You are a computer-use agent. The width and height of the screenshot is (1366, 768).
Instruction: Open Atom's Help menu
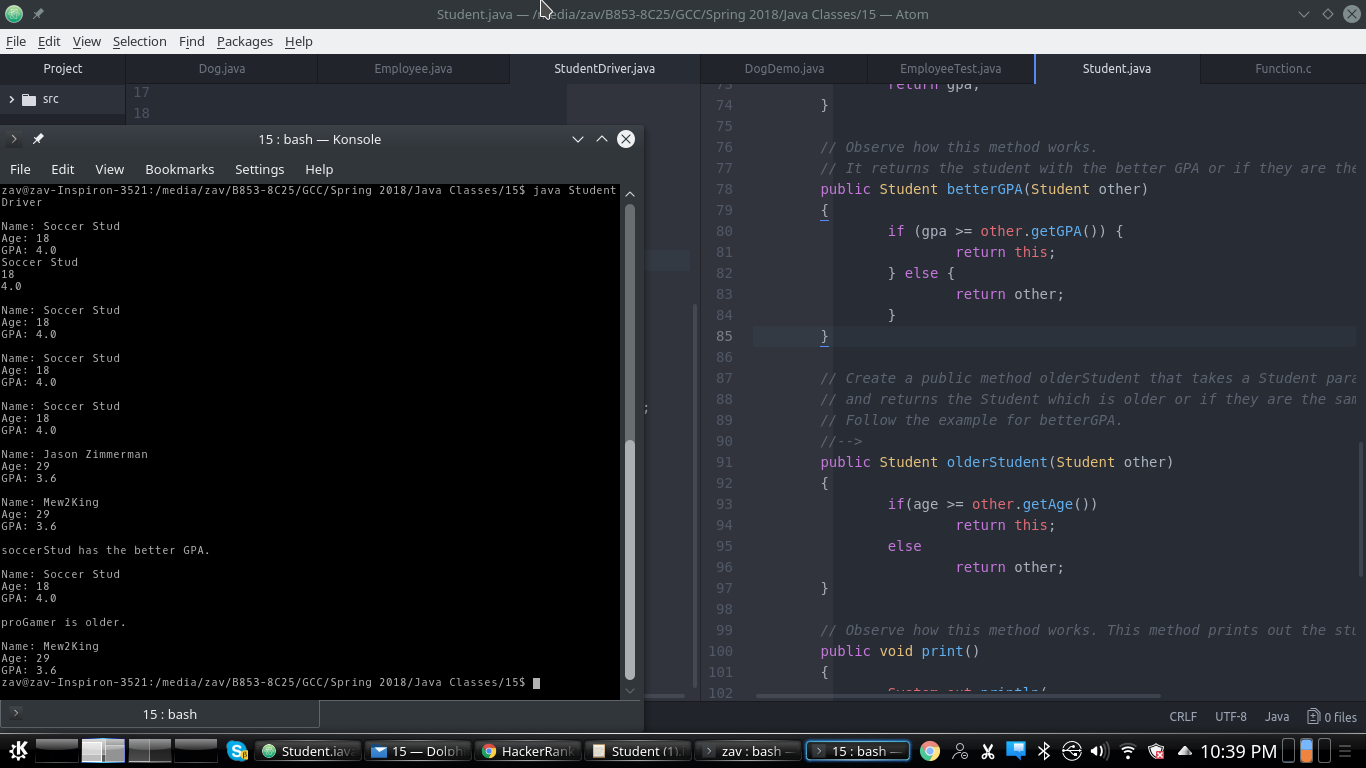click(x=299, y=41)
